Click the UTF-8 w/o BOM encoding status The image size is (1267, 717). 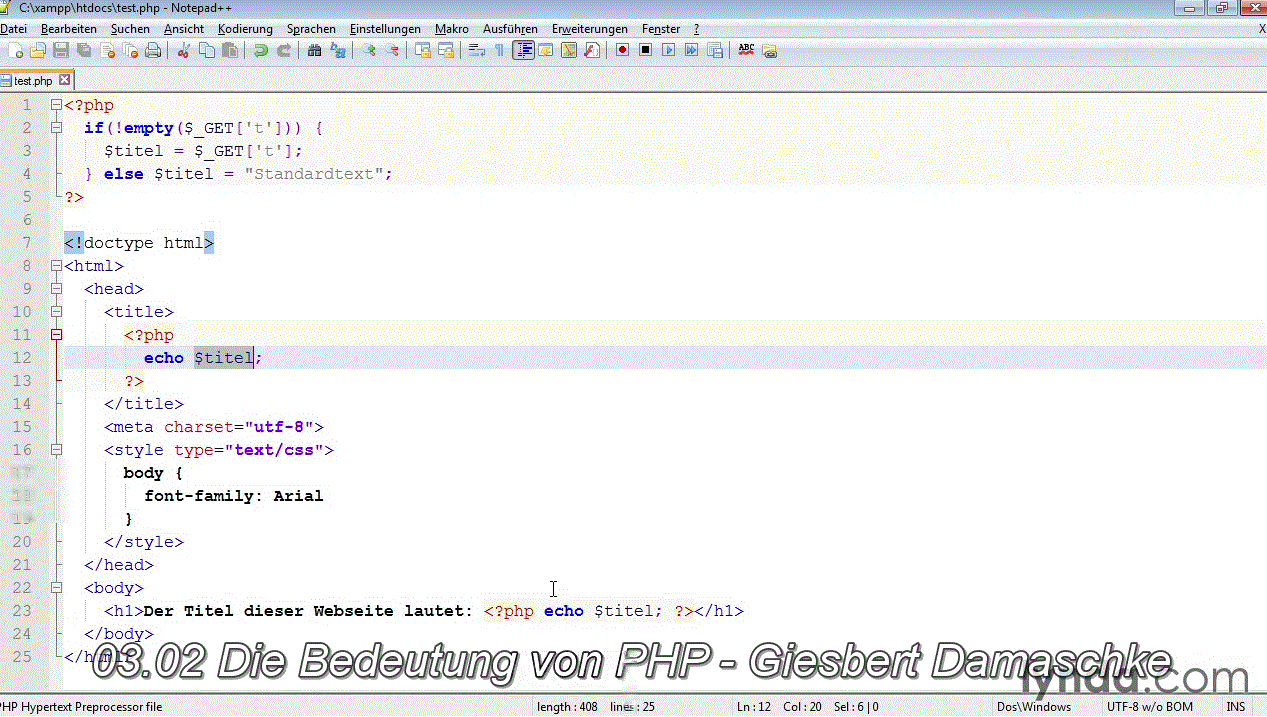click(1150, 707)
